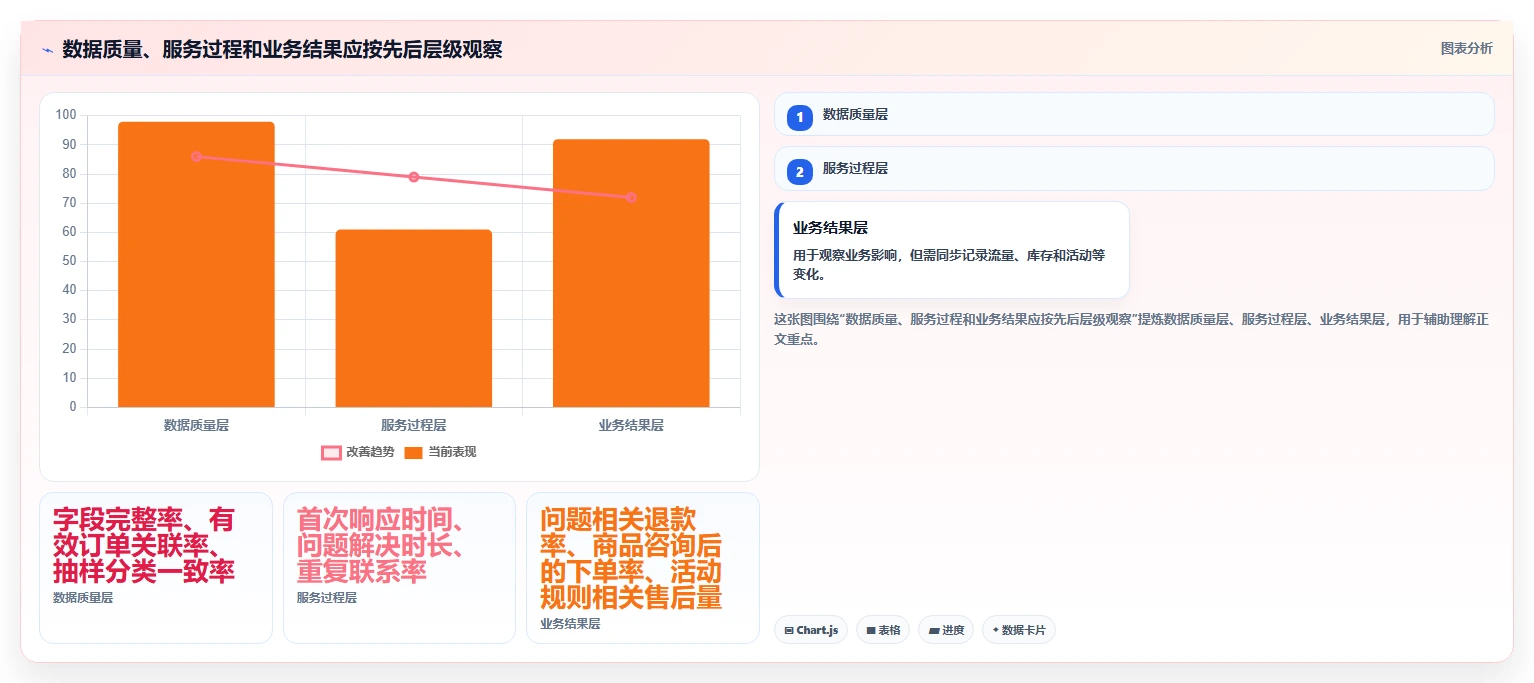The image size is (1534, 683).
Task: Click the 数据质量层 orange bar in the chart
Action: (196, 264)
